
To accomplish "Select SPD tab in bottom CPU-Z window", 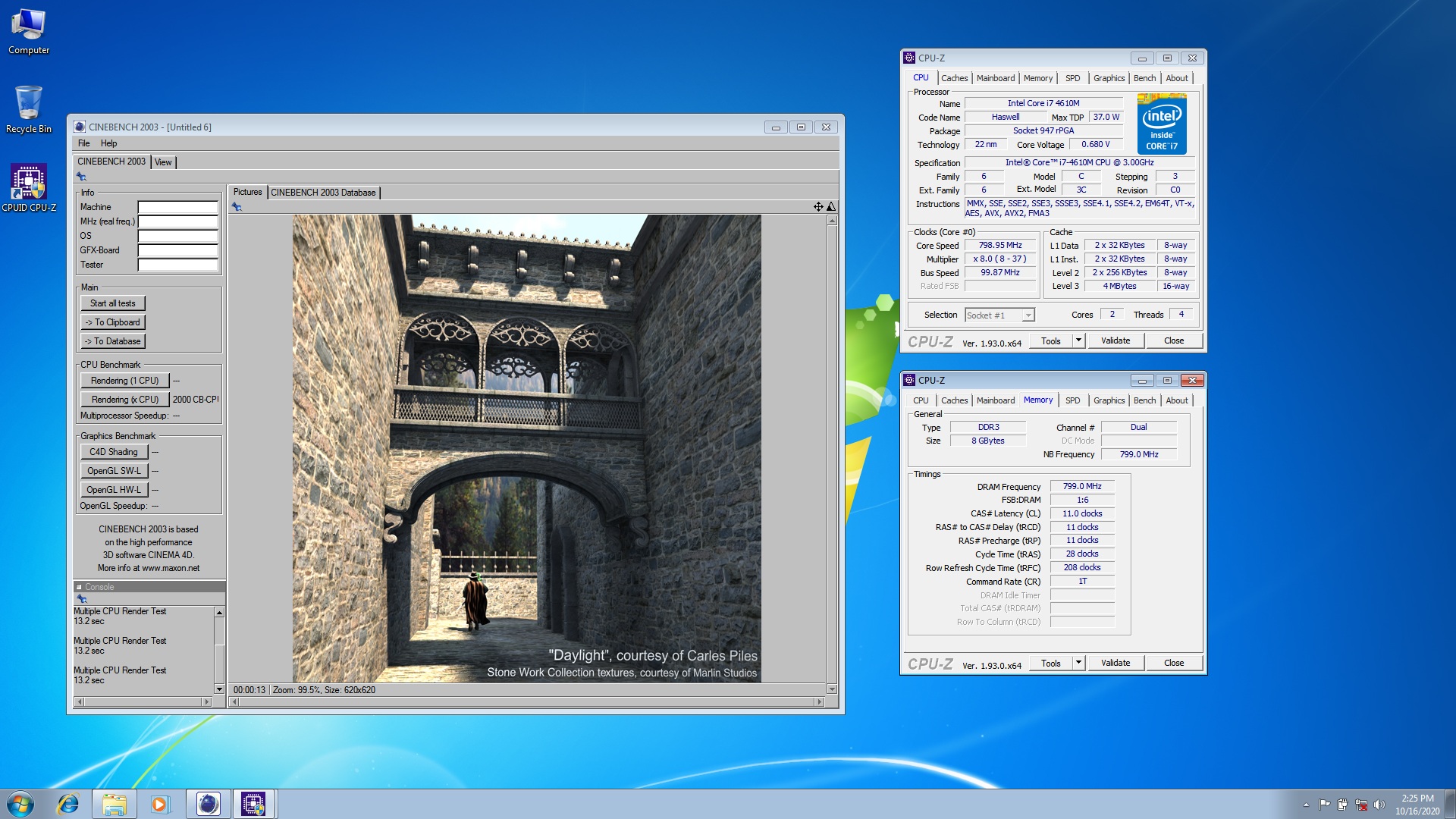I will [x=1072, y=400].
